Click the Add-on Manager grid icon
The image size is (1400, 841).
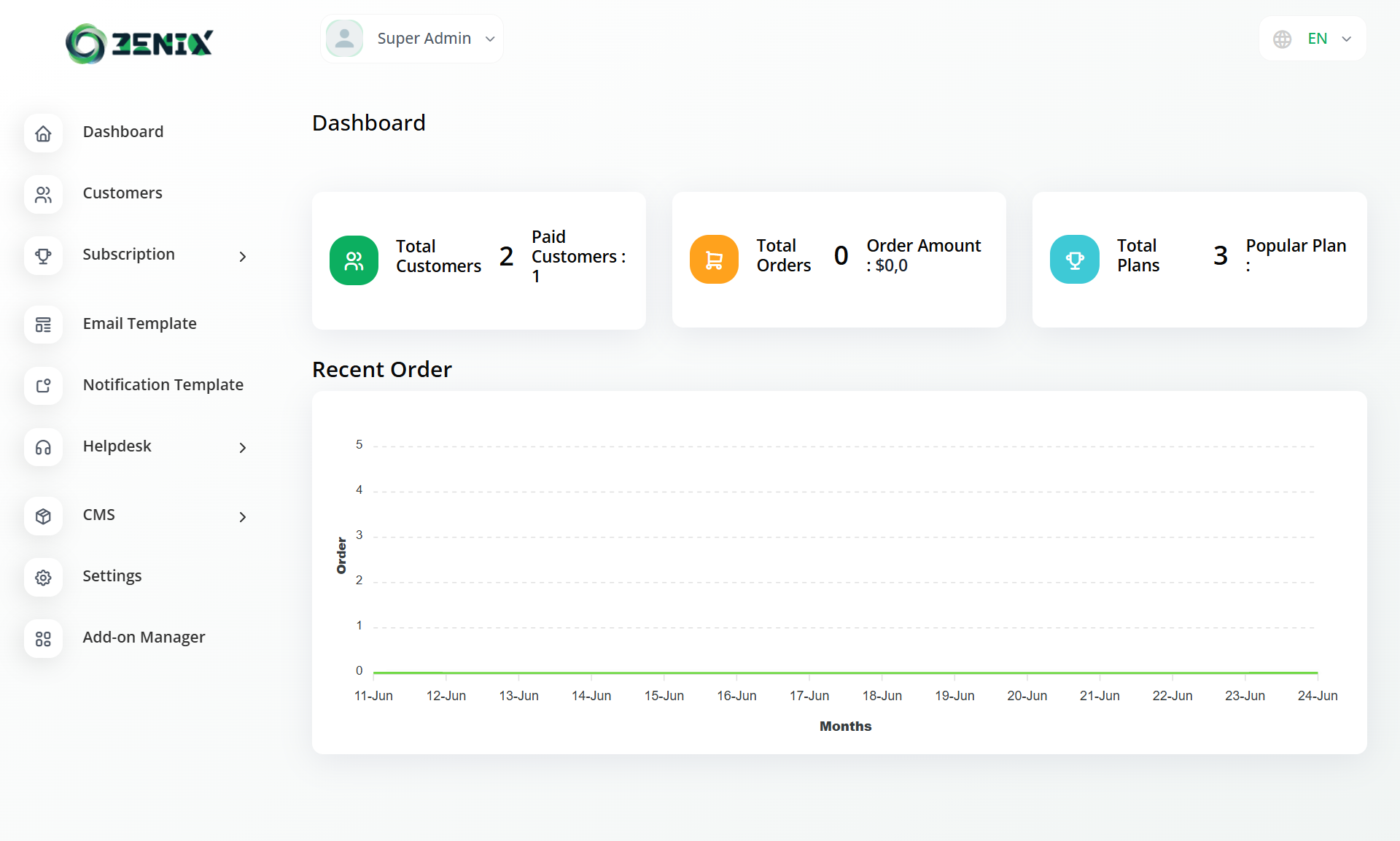tap(43, 639)
